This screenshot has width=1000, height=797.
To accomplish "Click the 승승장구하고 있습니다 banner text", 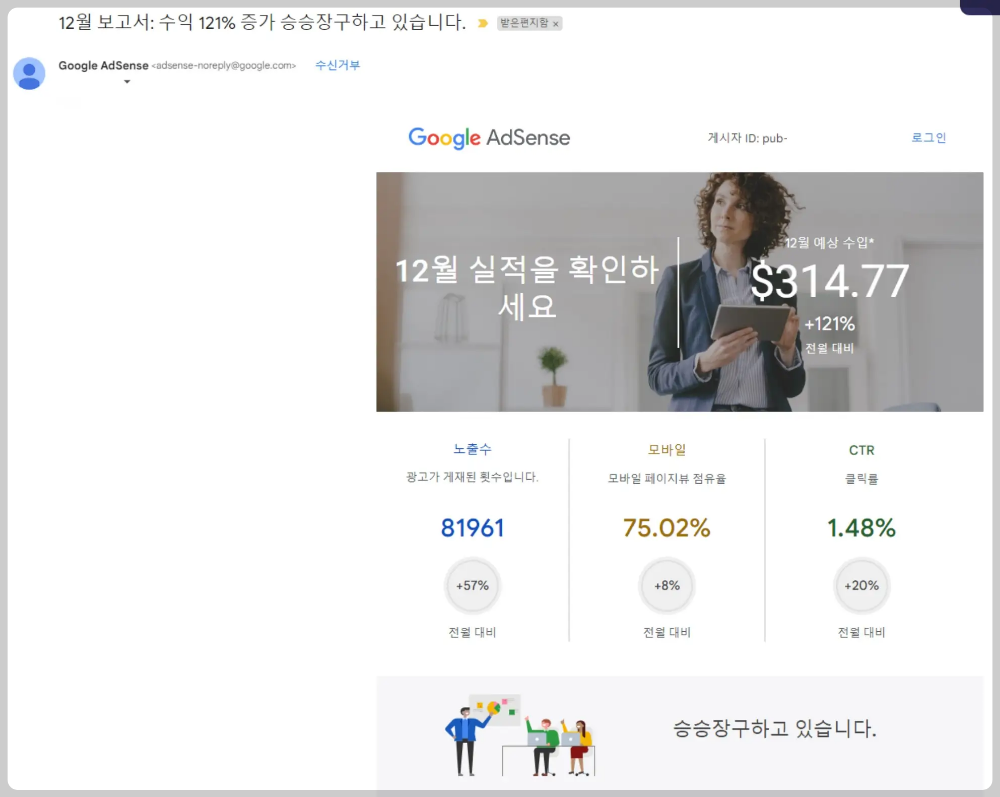I will [775, 728].
